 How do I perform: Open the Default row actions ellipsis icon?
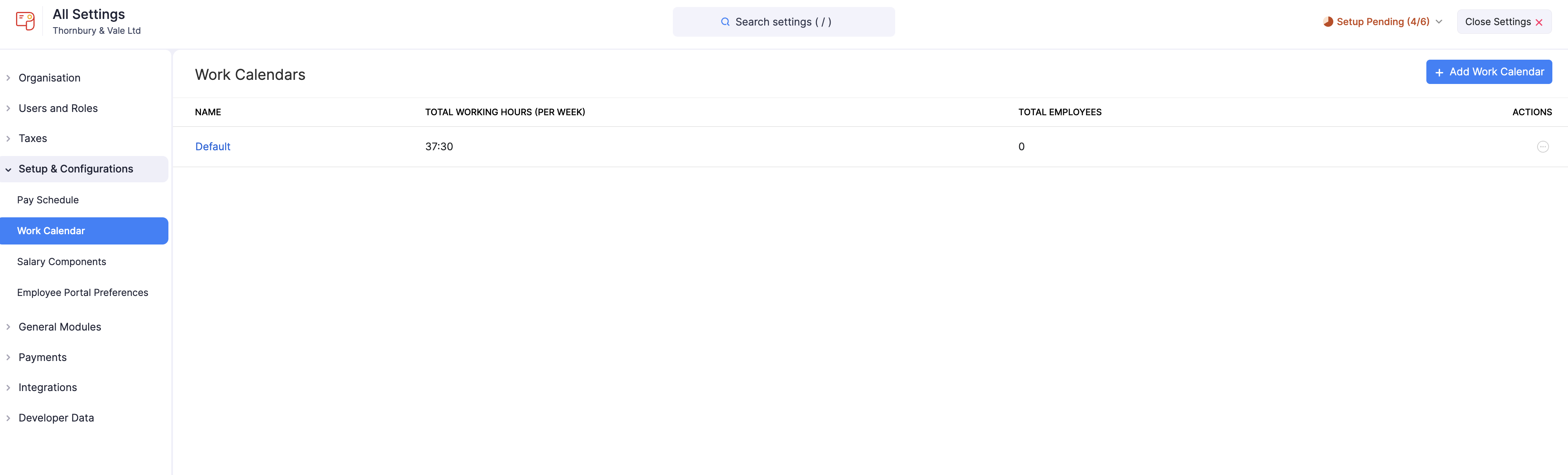pyautogui.click(x=1542, y=147)
